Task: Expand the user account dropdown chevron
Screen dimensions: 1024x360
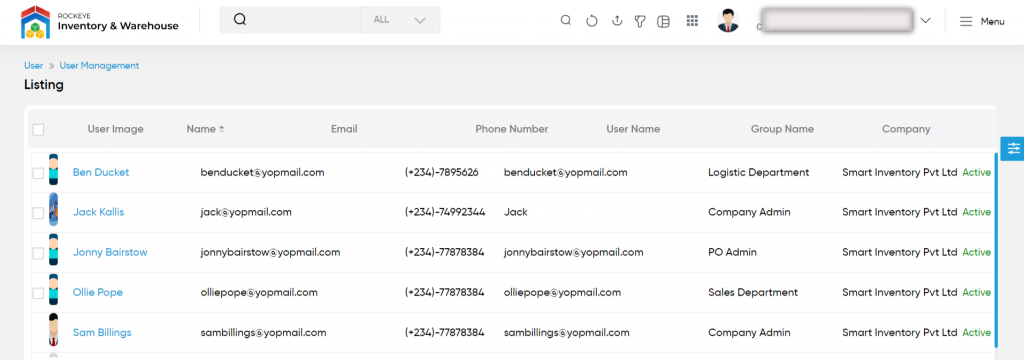Action: coord(925,21)
